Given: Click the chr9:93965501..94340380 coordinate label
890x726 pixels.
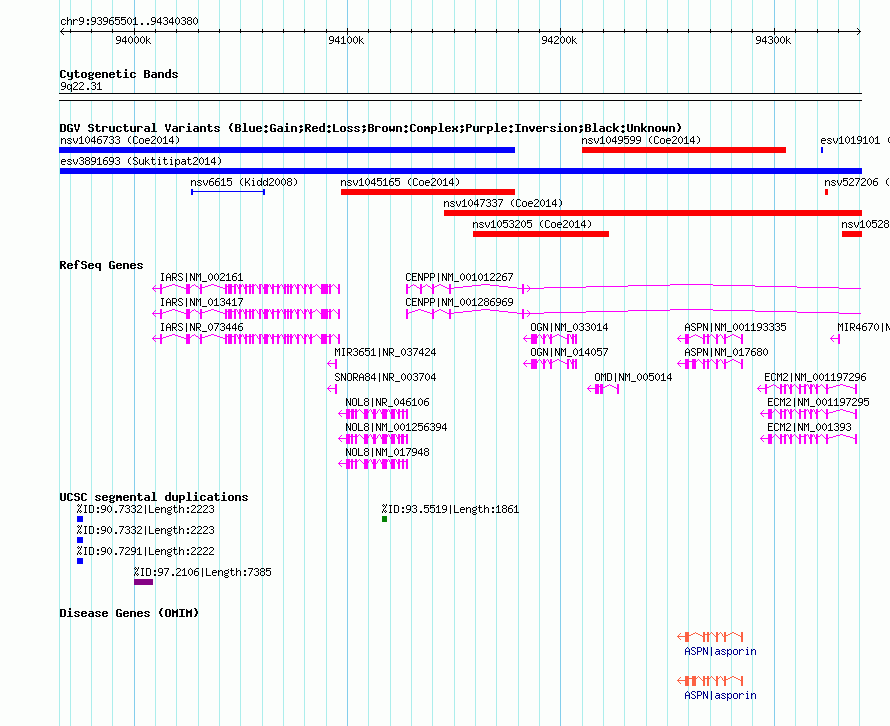Looking at the screenshot, I should (129, 21).
